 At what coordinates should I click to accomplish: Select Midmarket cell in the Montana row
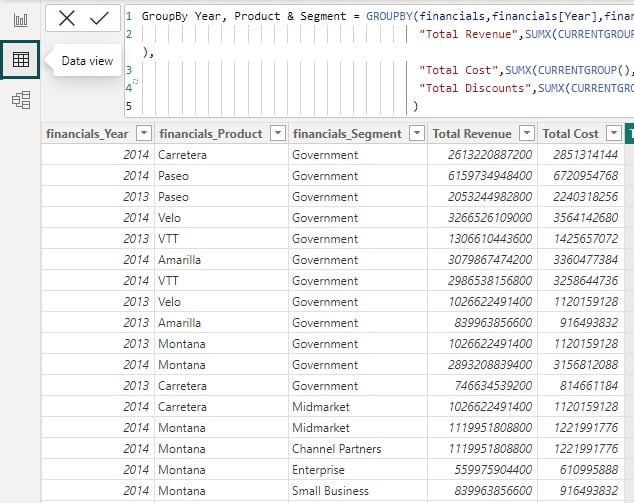tap(358, 428)
